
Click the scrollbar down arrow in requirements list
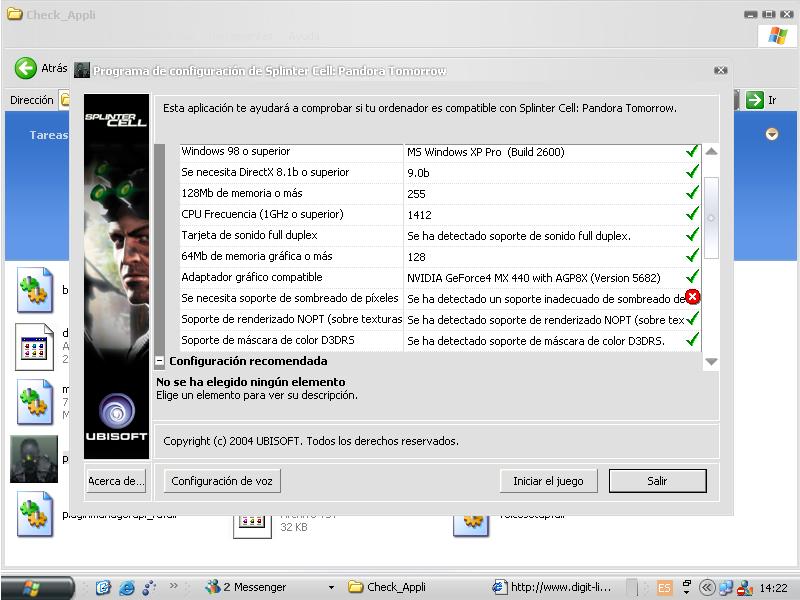coord(711,362)
